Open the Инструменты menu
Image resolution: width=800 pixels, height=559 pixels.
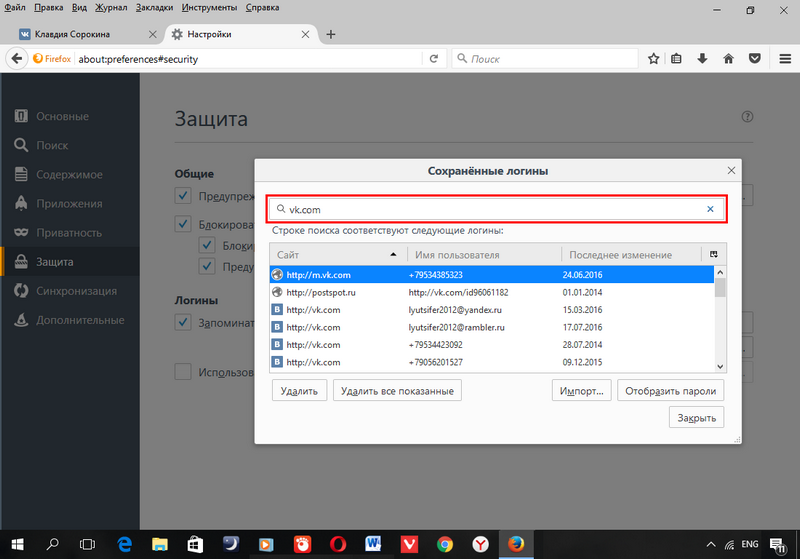[x=209, y=8]
